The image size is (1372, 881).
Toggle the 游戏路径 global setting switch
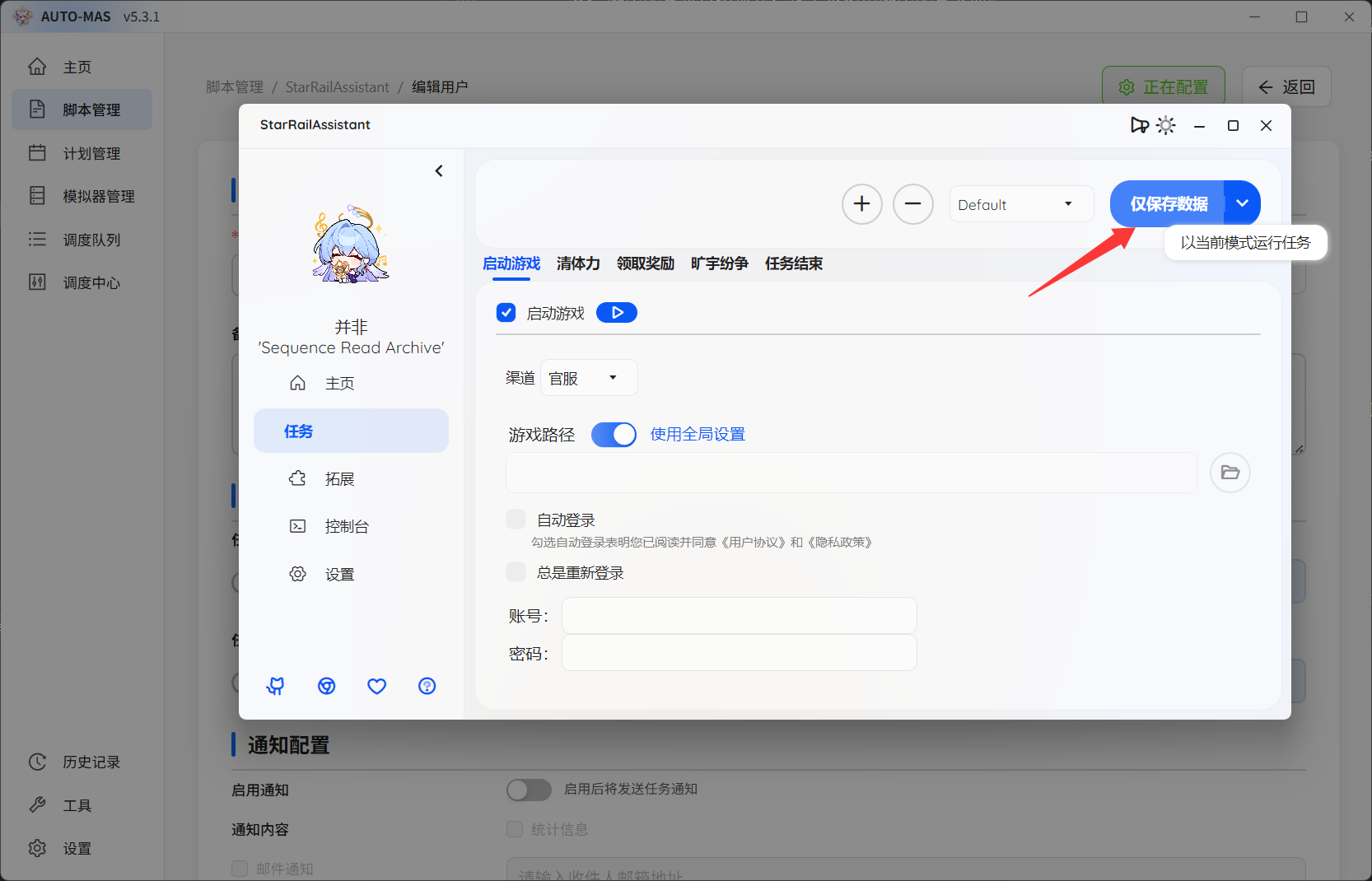click(614, 434)
